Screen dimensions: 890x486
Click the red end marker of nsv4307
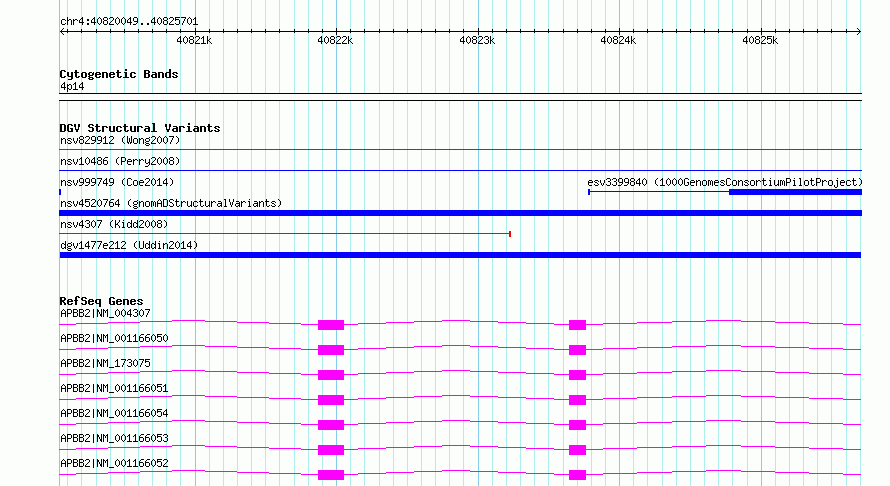tap(510, 234)
